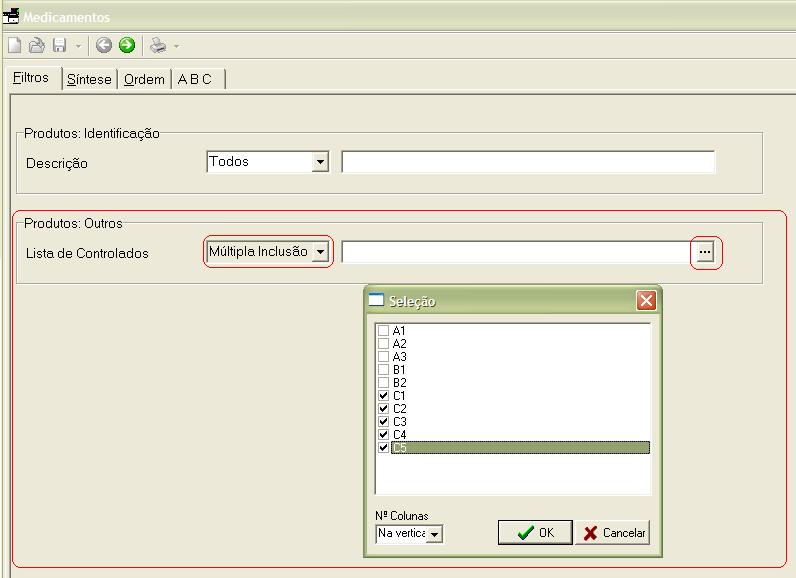Uncheck the C1 checkbox
Screen dimensions: 796x578
pyautogui.click(x=383, y=395)
